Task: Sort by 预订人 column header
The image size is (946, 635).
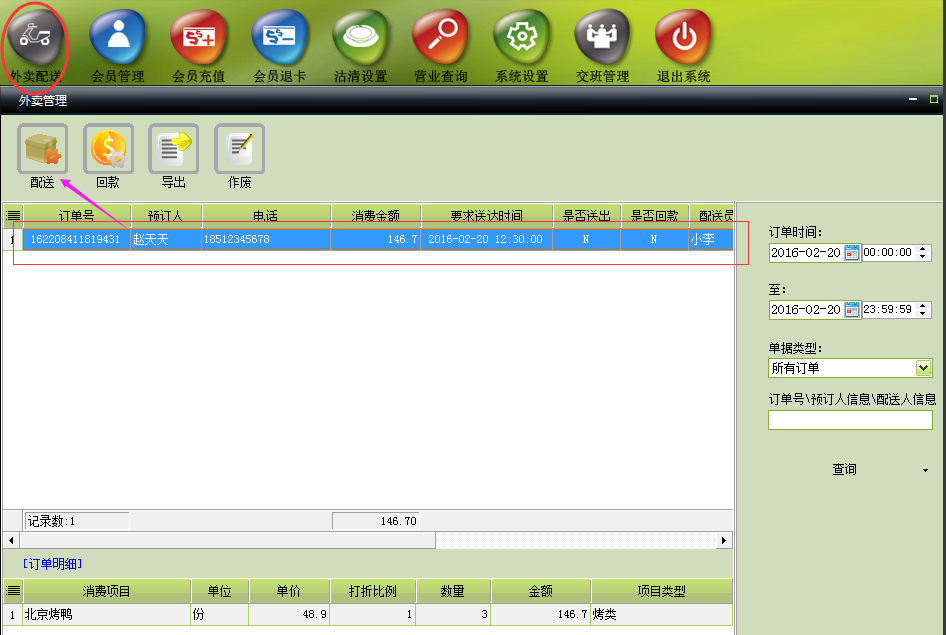Action: coord(166,215)
